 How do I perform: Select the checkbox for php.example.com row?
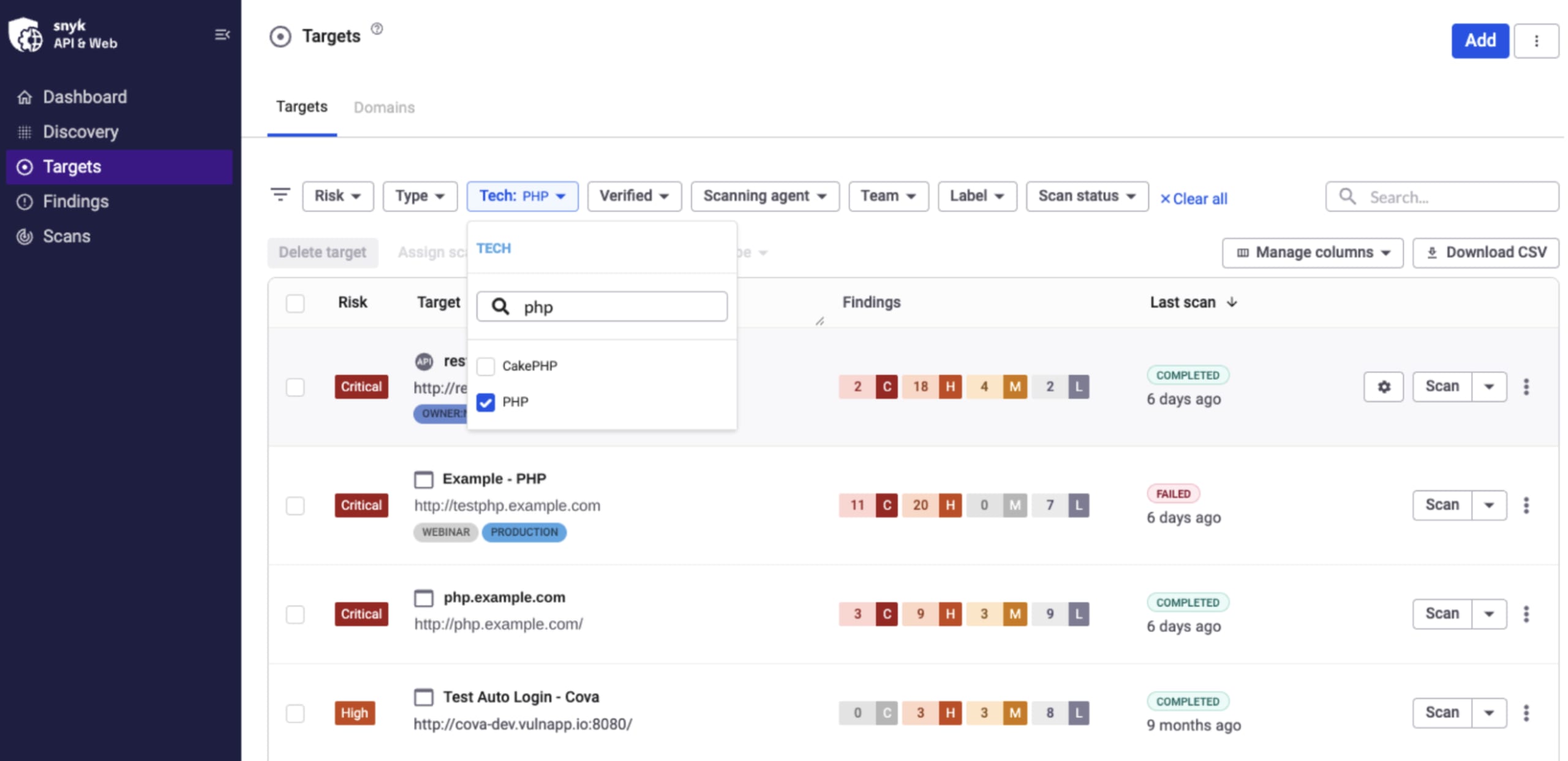coord(295,614)
